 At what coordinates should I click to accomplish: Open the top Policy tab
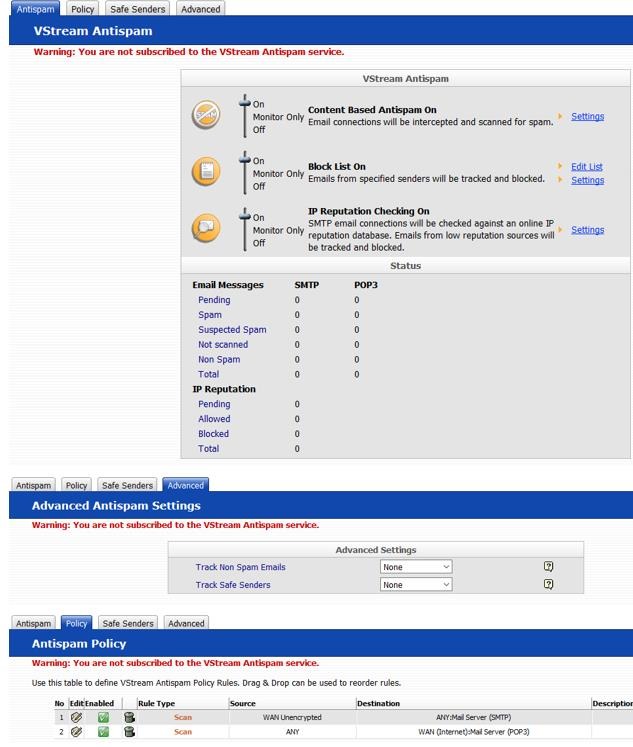(x=82, y=9)
